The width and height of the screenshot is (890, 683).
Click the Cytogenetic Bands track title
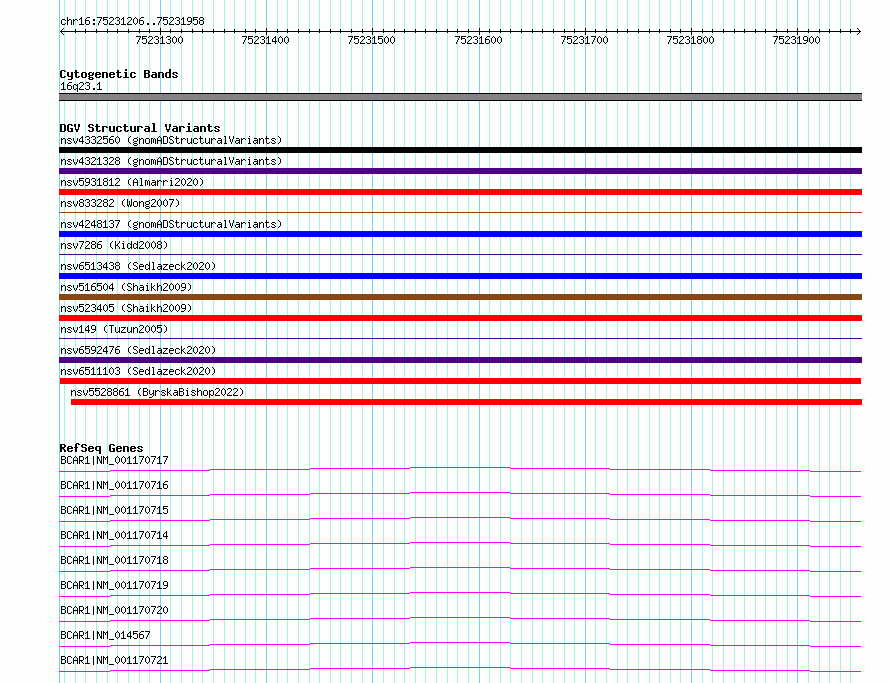119,74
